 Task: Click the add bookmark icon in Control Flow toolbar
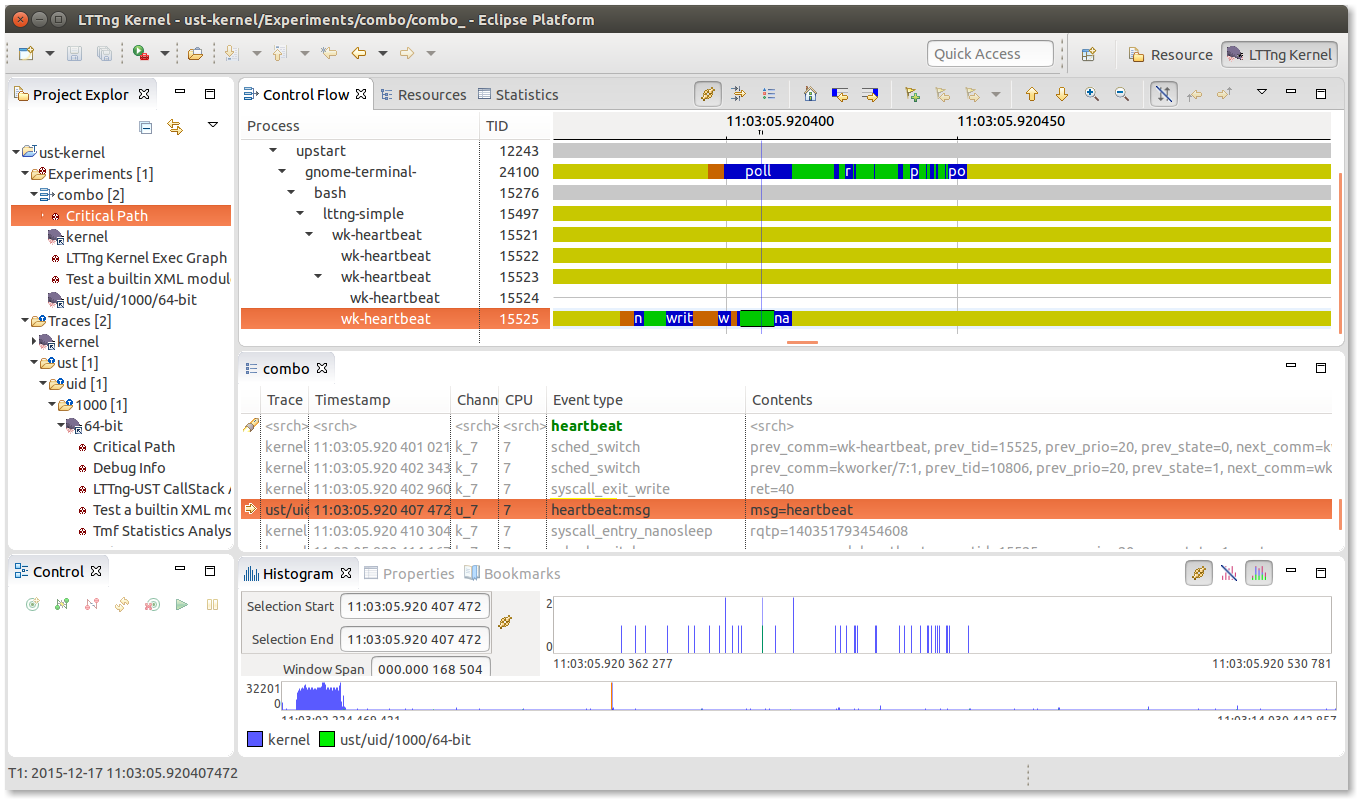tap(912, 94)
